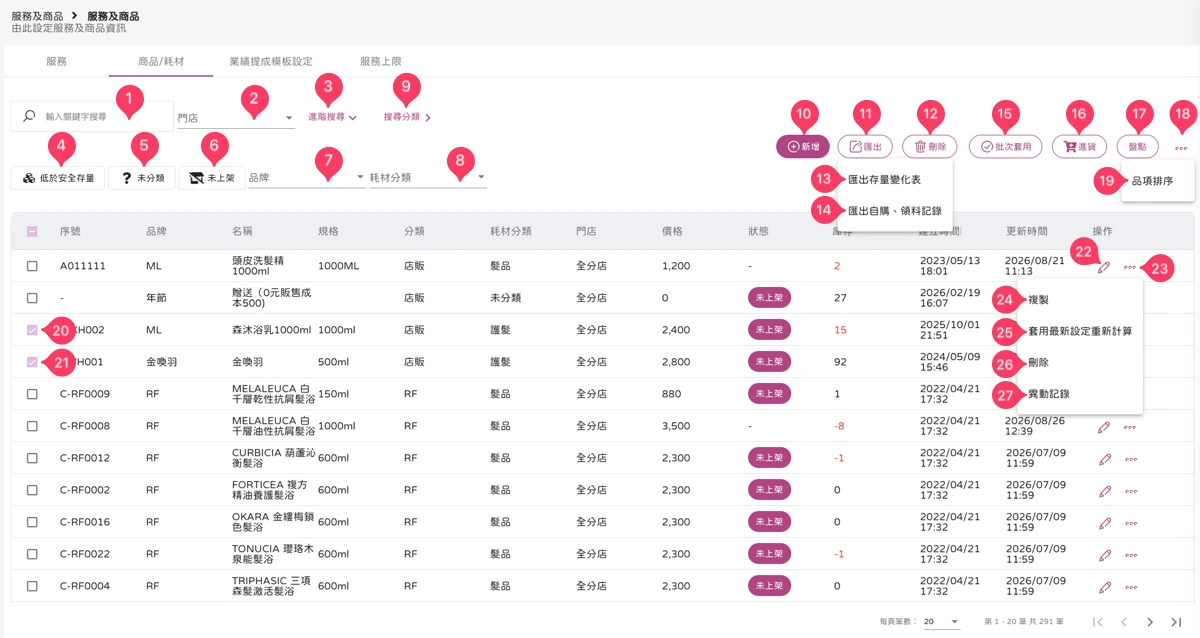
Task: Click the keyword search input field
Action: click(x=92, y=116)
